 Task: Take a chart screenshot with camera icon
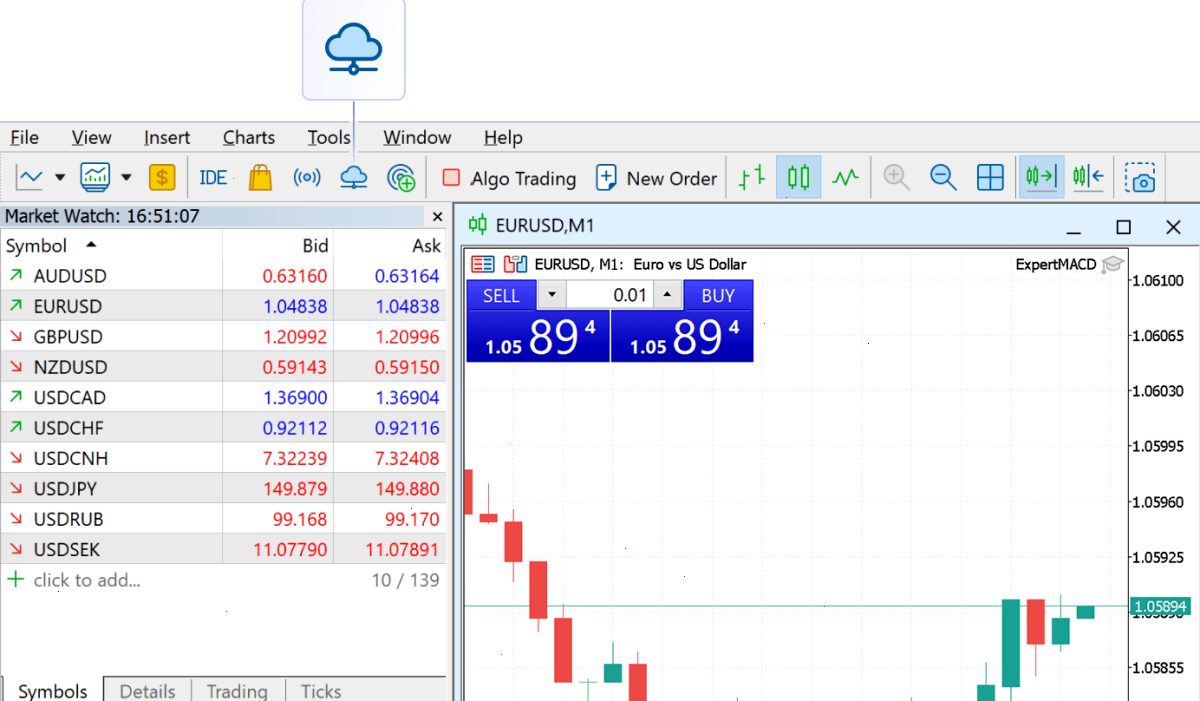(x=1141, y=178)
